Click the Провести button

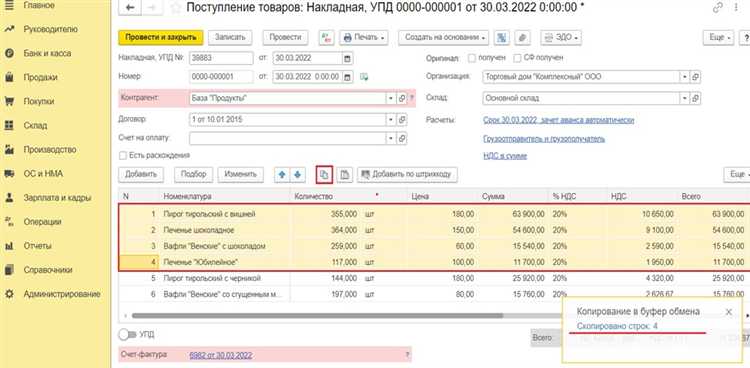click(285, 37)
